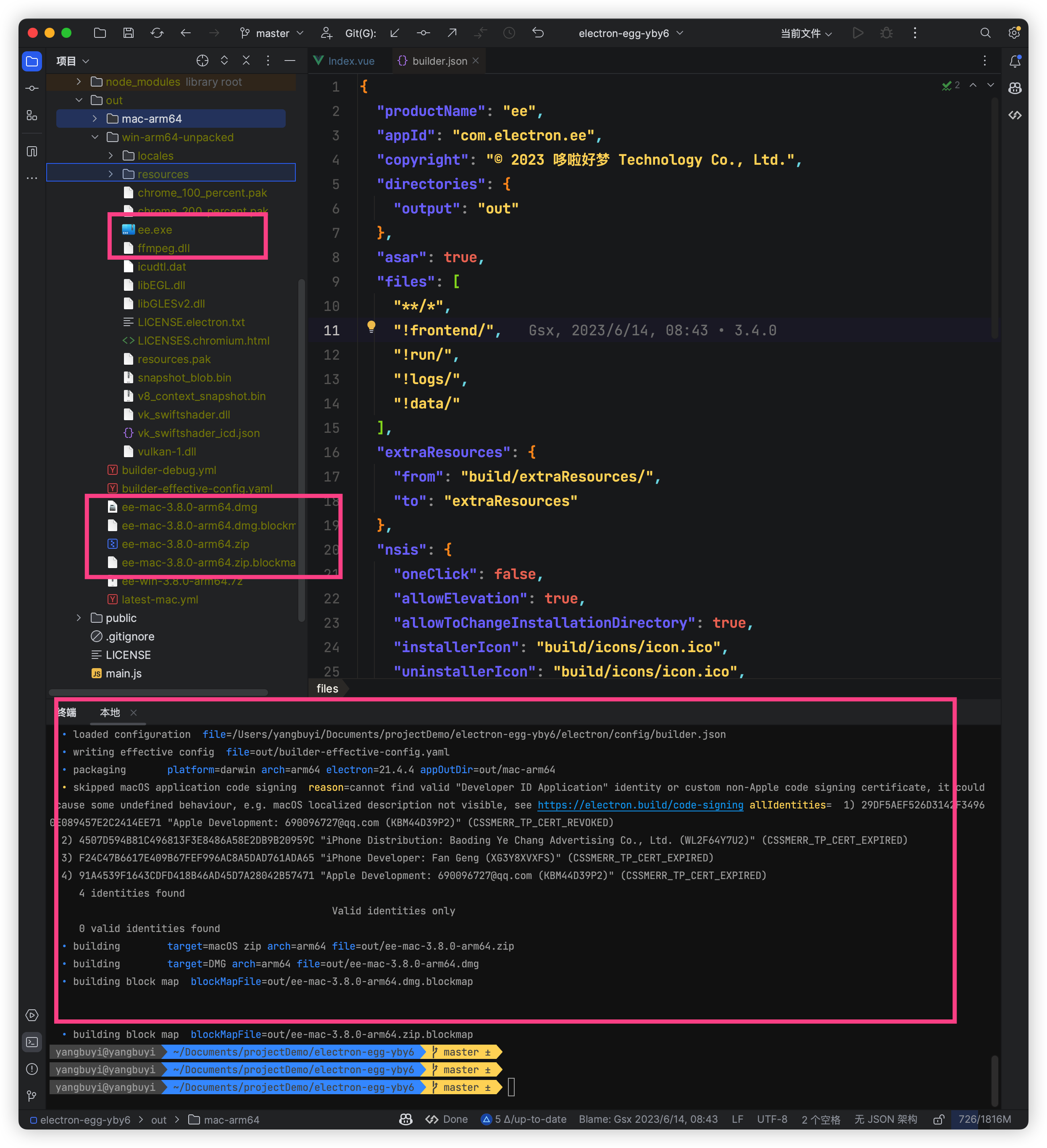Open the project folder toolbar icon
This screenshot has height=1148, width=1047.
100,33
